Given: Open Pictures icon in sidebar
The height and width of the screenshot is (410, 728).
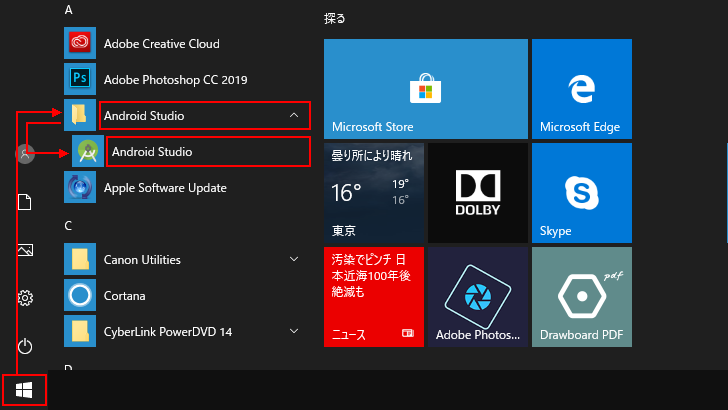Looking at the screenshot, I should [x=25, y=250].
